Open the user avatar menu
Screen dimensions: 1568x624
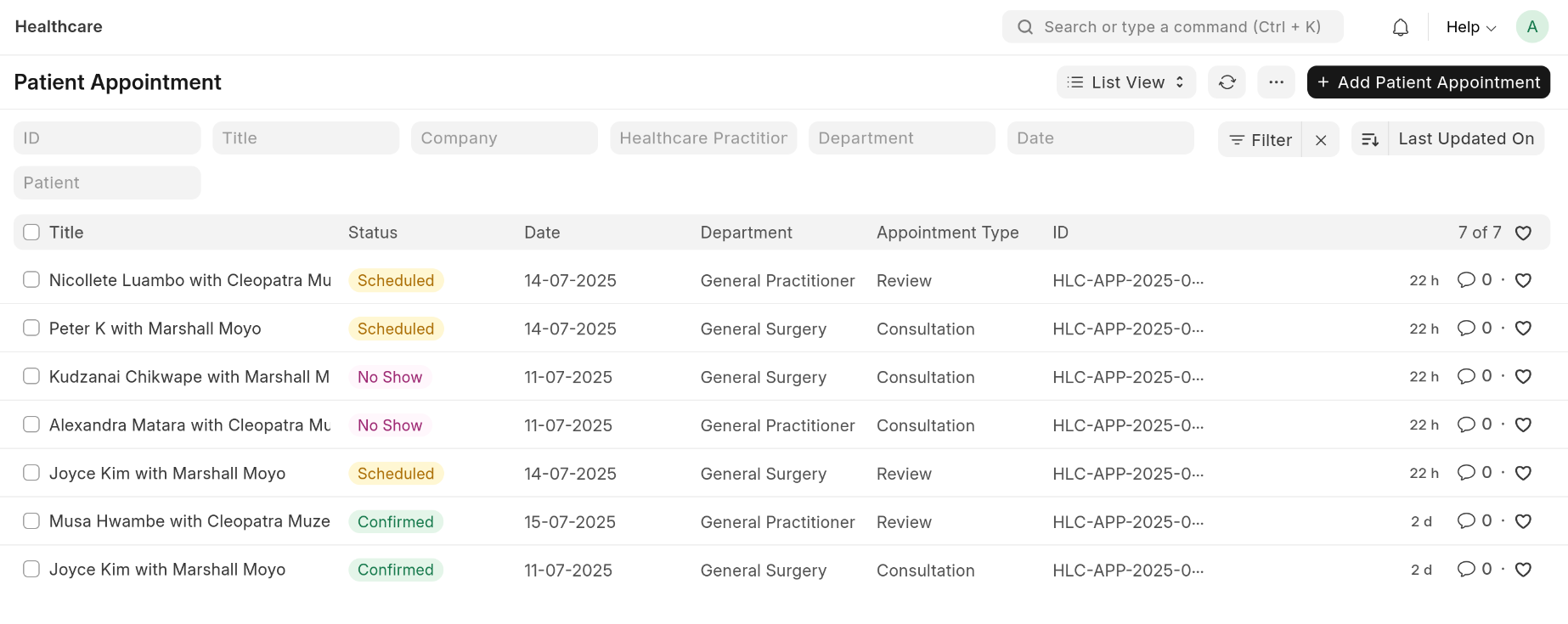1532,26
